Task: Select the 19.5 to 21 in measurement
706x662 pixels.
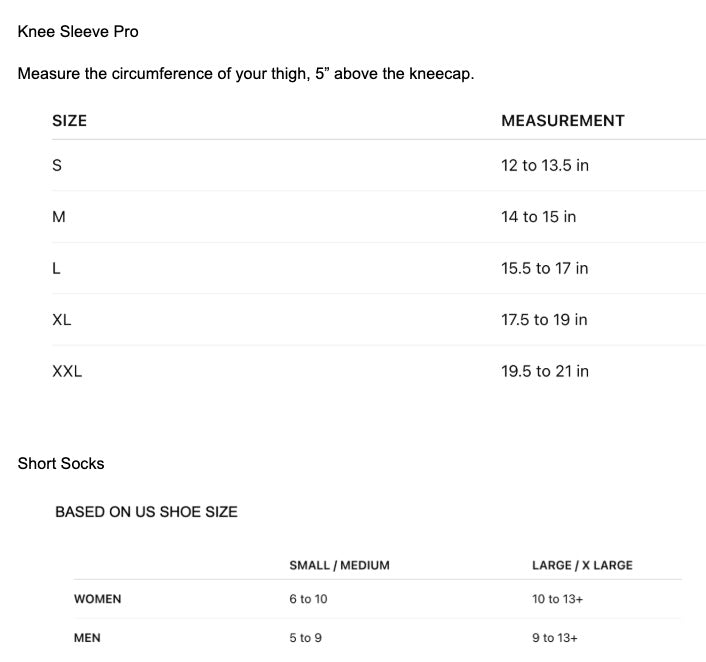Action: pos(544,372)
